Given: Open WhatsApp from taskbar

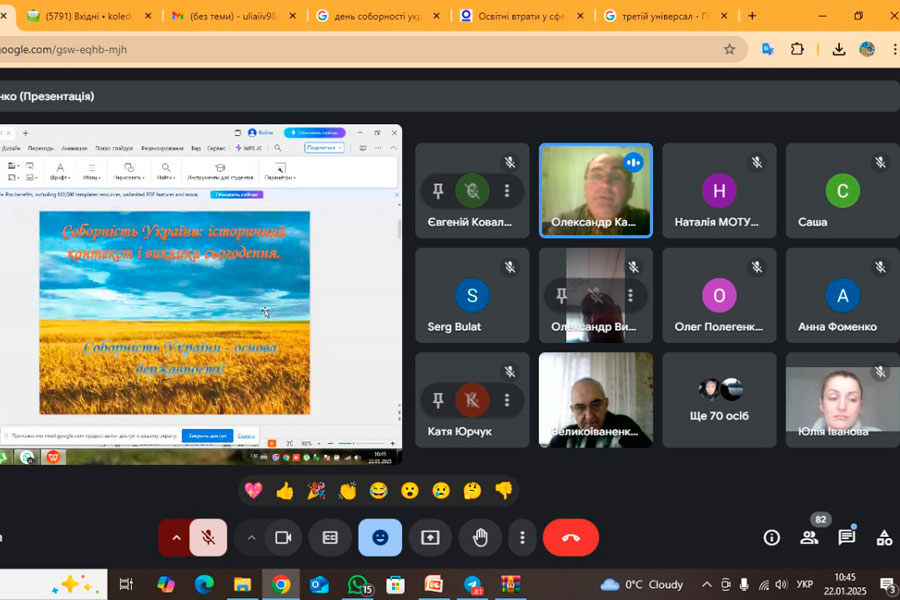Looking at the screenshot, I should [x=359, y=584].
